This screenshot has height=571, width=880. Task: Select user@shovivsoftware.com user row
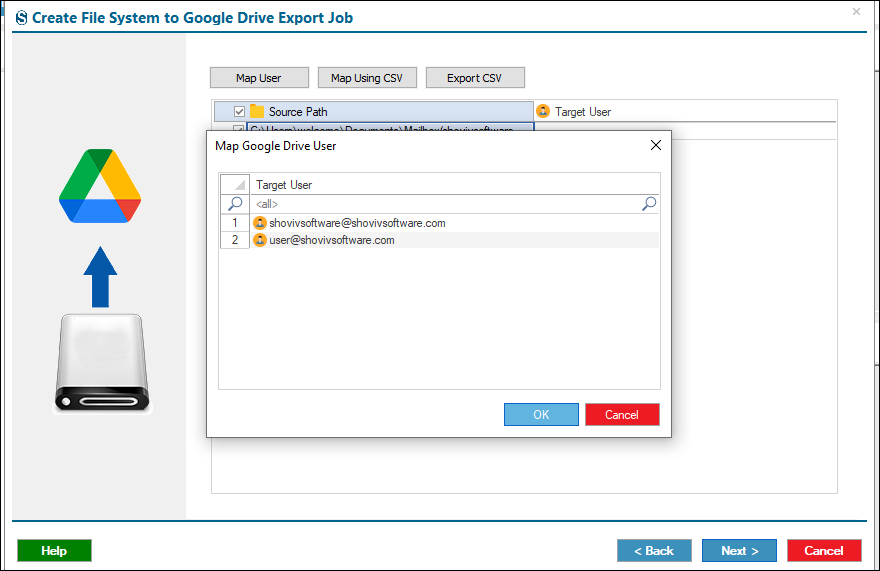[455, 240]
